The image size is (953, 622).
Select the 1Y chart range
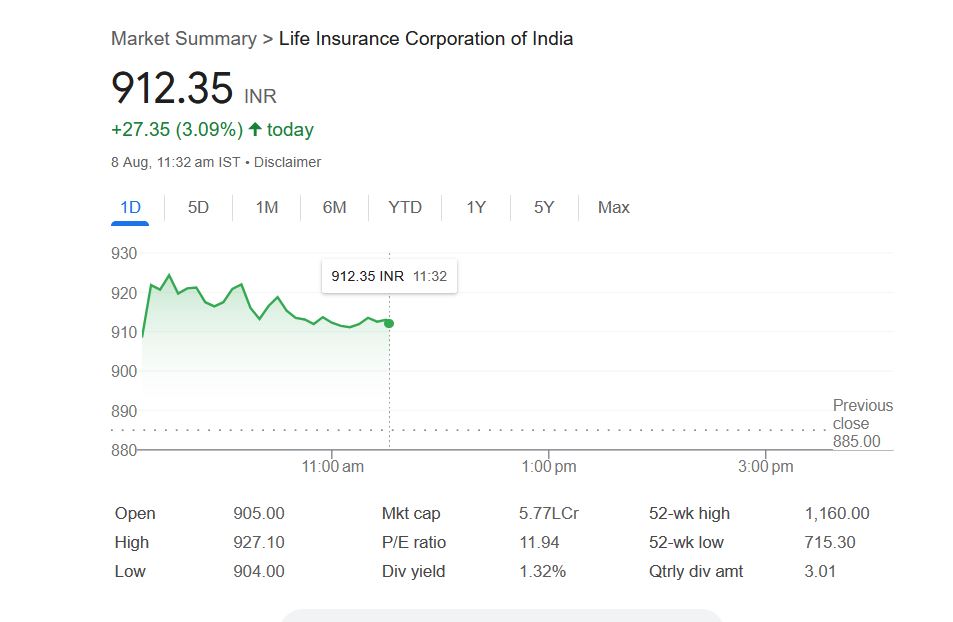[x=476, y=208]
